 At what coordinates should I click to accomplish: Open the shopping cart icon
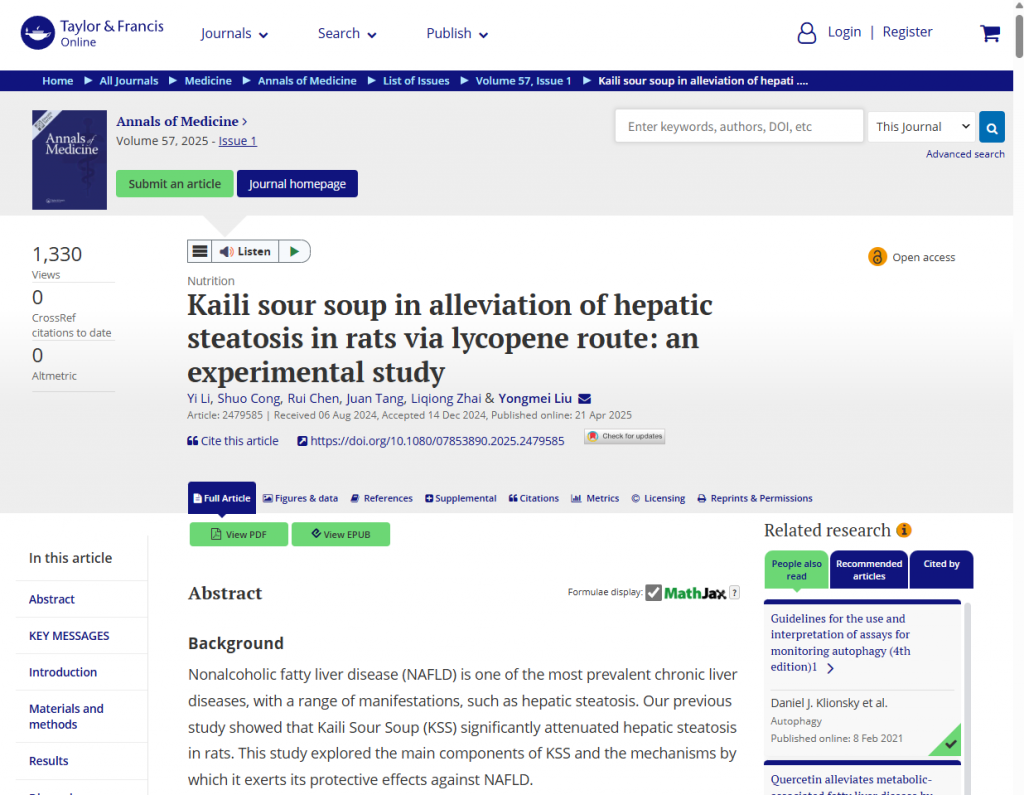[x=990, y=33]
